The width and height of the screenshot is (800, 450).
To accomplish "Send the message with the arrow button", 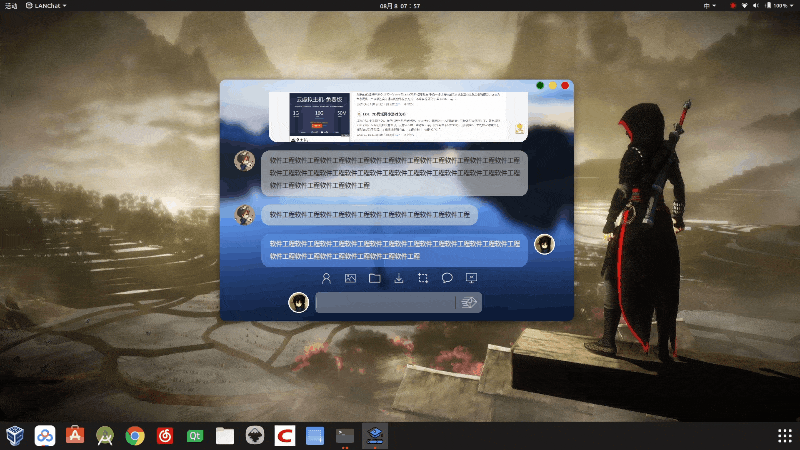I will [x=469, y=303].
